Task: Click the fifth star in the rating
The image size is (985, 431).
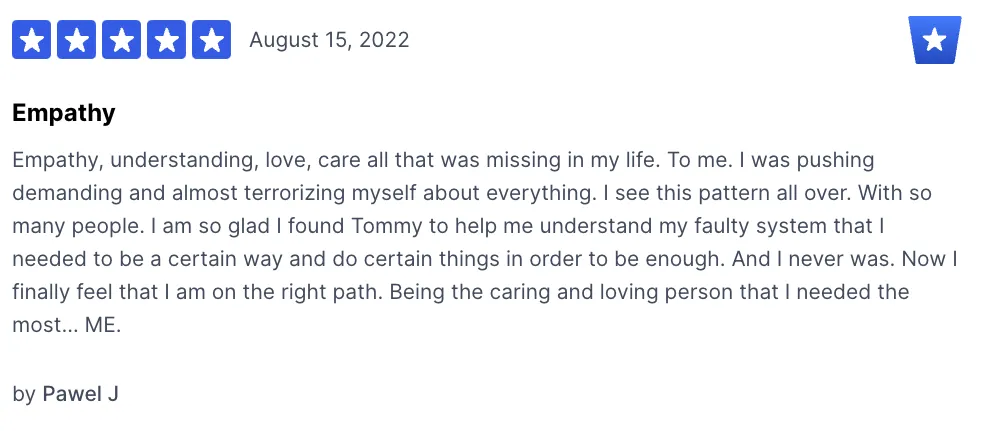Action: click(211, 40)
